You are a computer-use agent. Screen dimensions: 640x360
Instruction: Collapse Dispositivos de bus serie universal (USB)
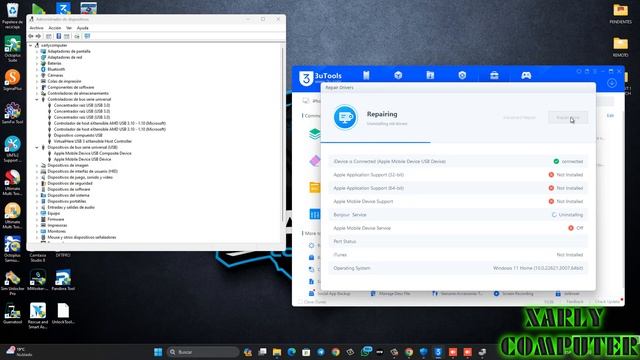click(x=37, y=147)
